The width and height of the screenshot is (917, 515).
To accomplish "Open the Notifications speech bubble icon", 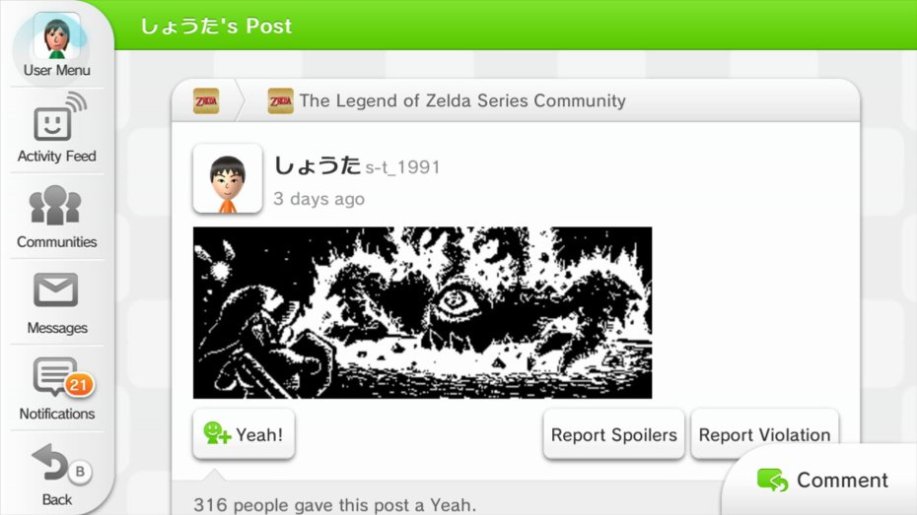I will point(56,376).
